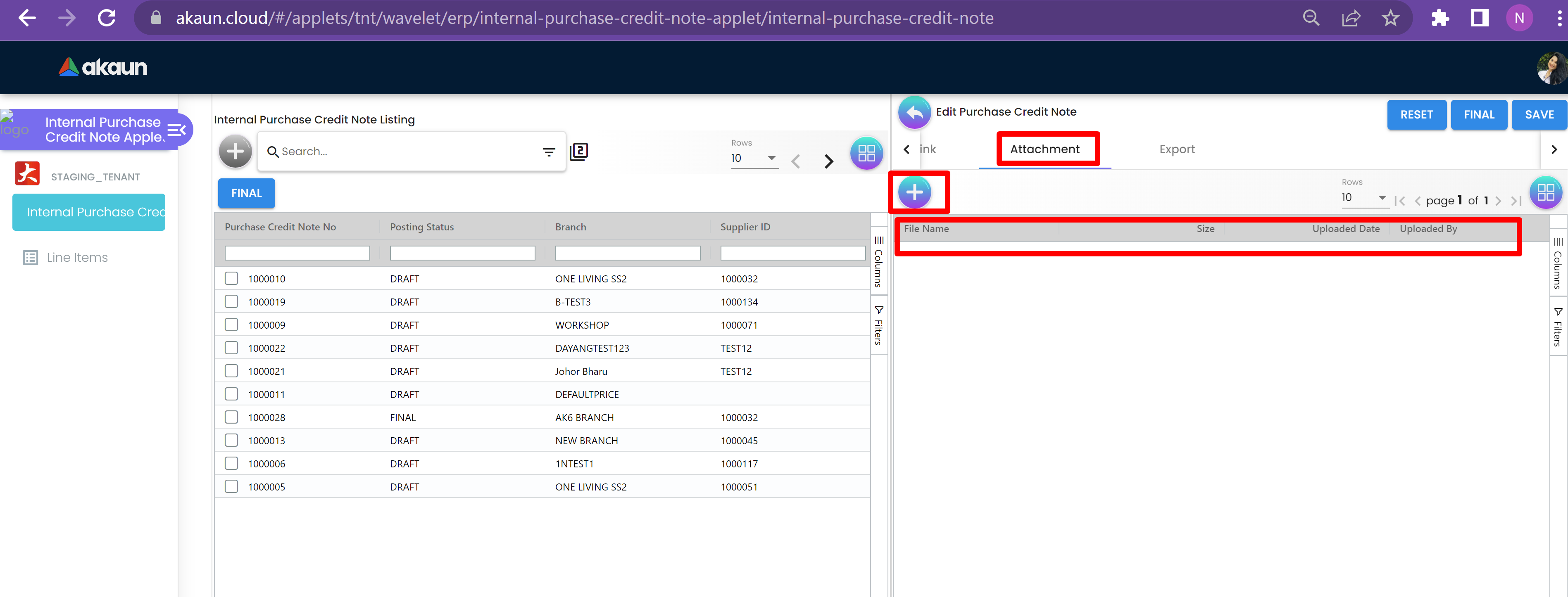Check the box for credit note 1000010
1568x597 pixels.
(231, 278)
